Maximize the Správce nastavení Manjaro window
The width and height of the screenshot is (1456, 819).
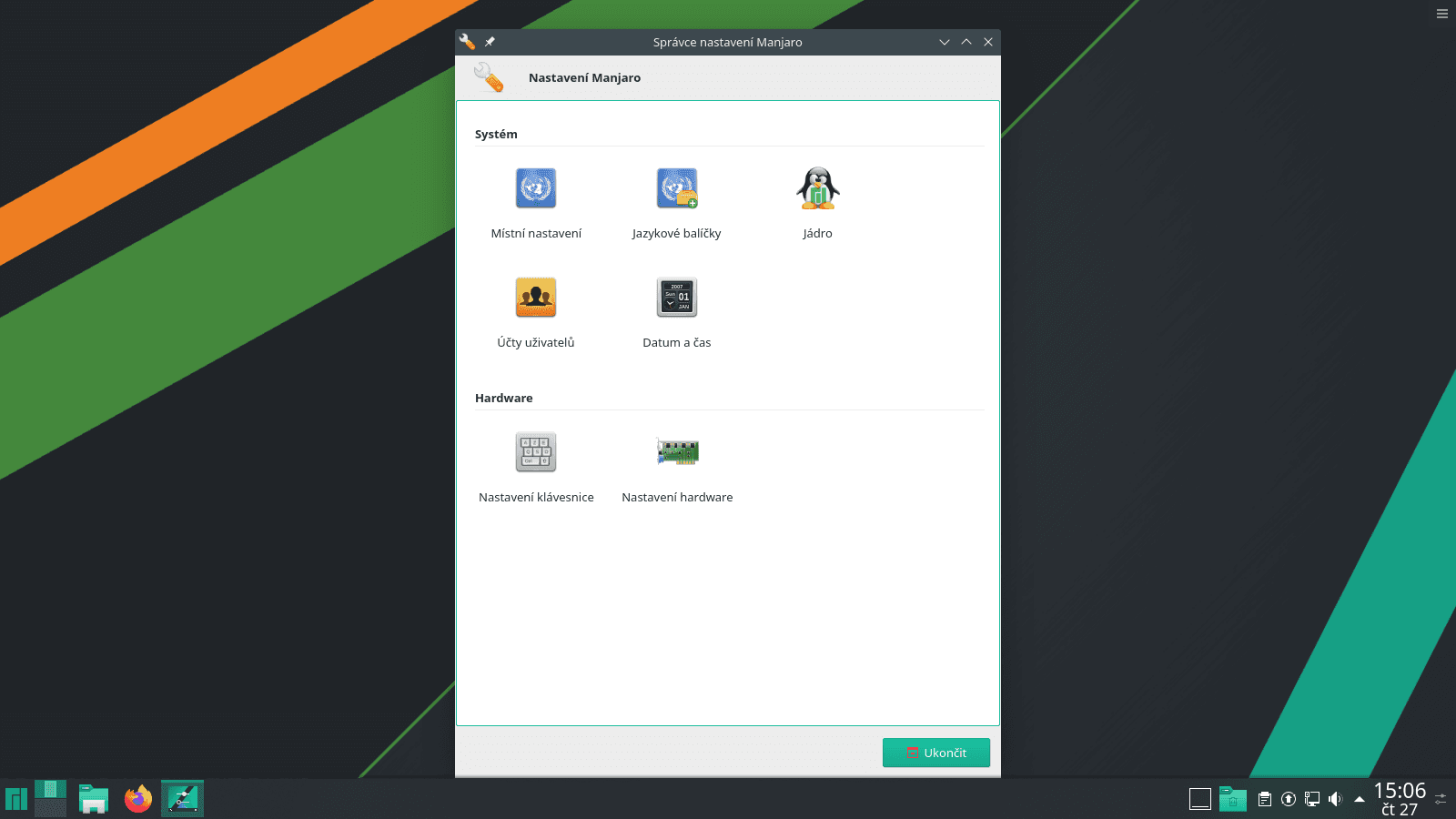click(x=966, y=42)
